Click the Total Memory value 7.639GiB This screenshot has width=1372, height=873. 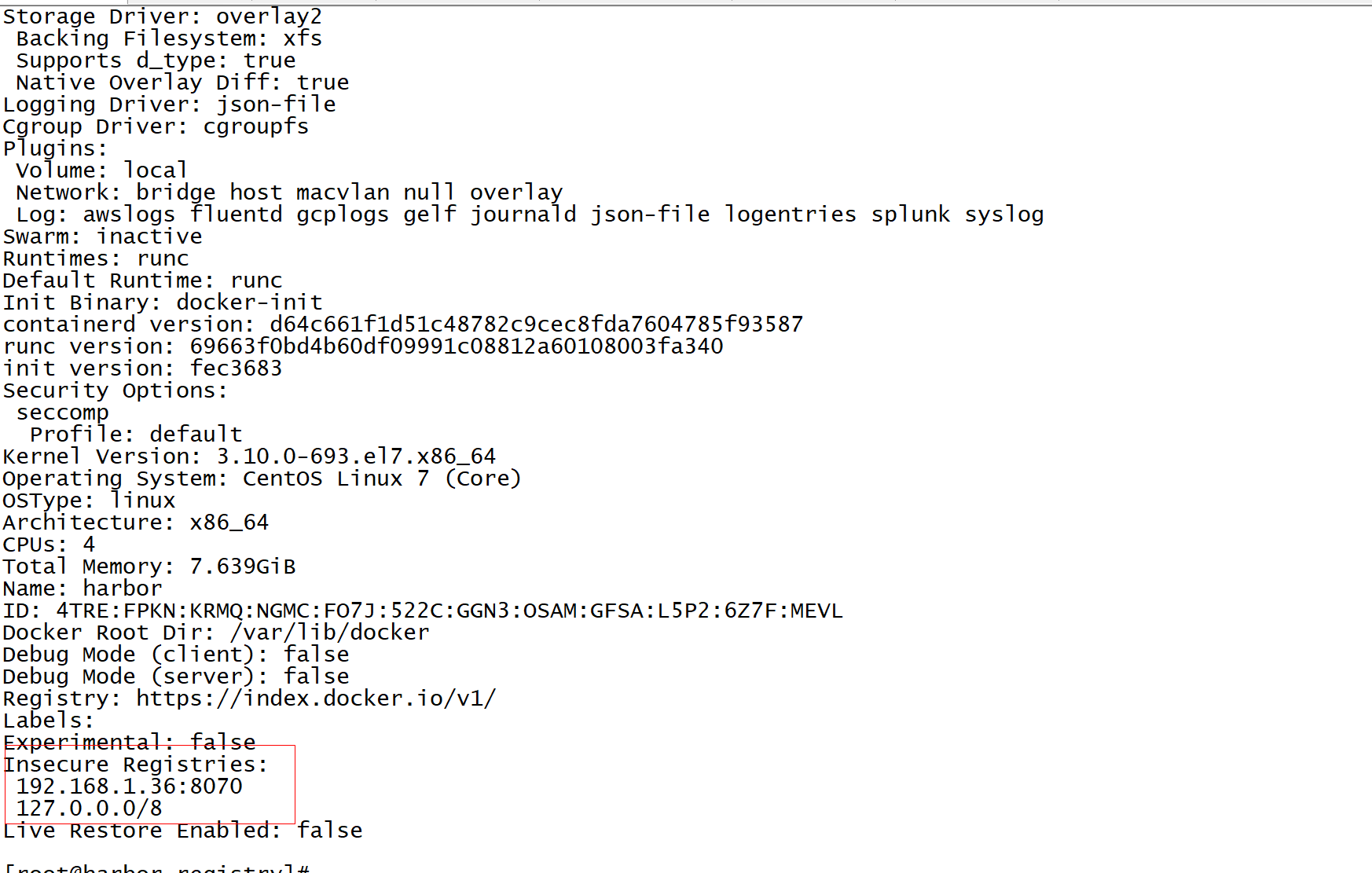tap(242, 567)
